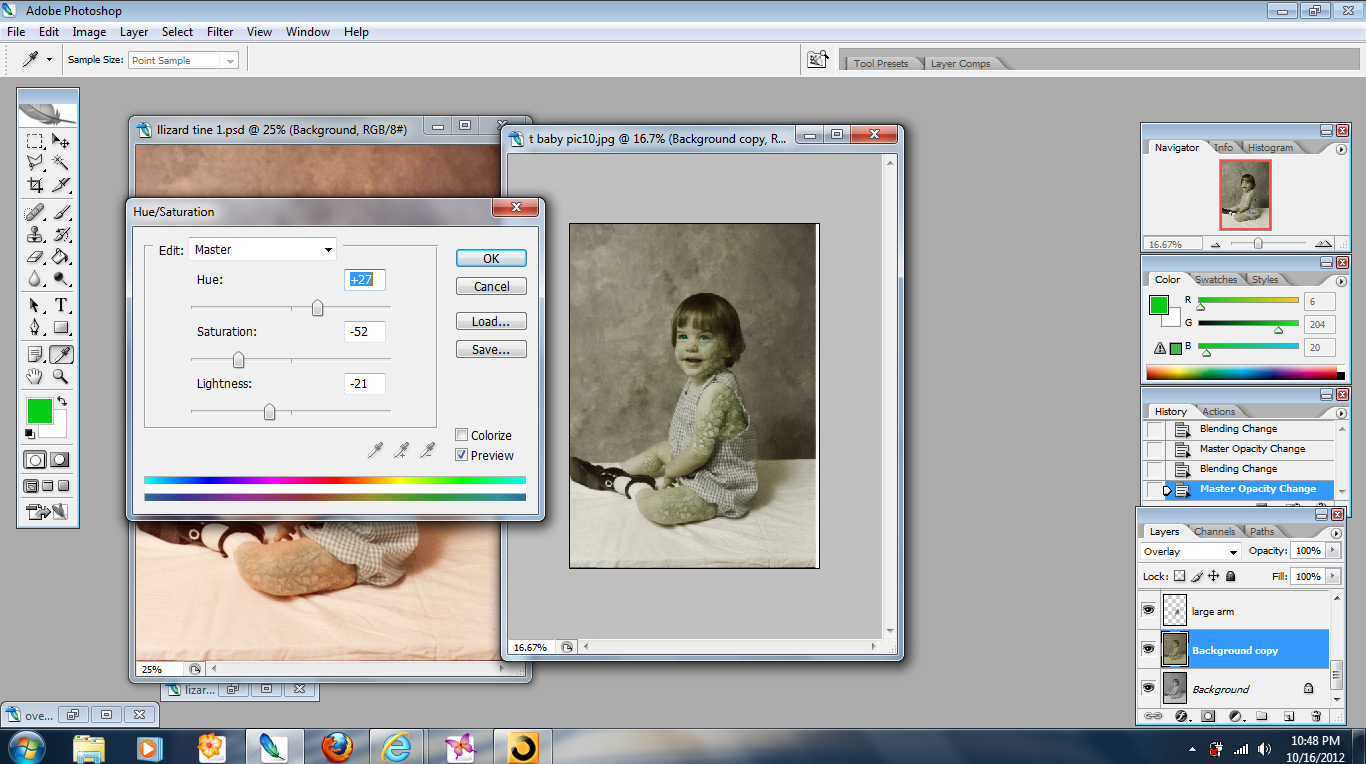Switch to the Swatches tab

point(1216,280)
